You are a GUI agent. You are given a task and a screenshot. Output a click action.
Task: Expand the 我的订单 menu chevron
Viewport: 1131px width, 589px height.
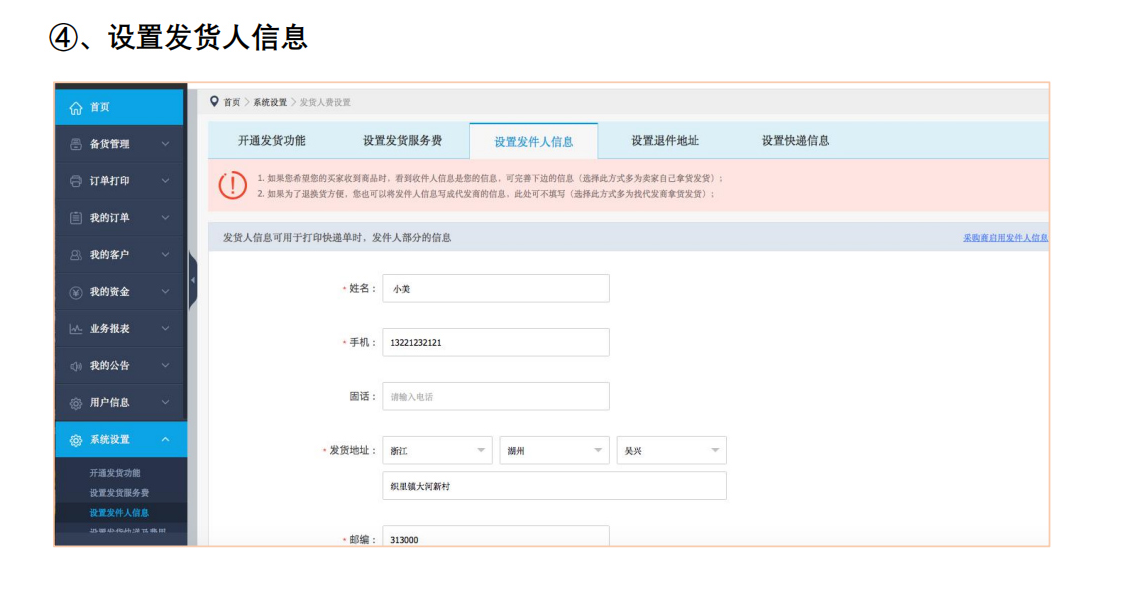165,218
